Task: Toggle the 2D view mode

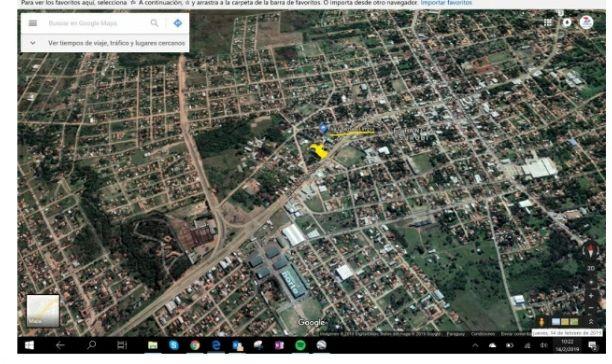Action: (x=591, y=268)
